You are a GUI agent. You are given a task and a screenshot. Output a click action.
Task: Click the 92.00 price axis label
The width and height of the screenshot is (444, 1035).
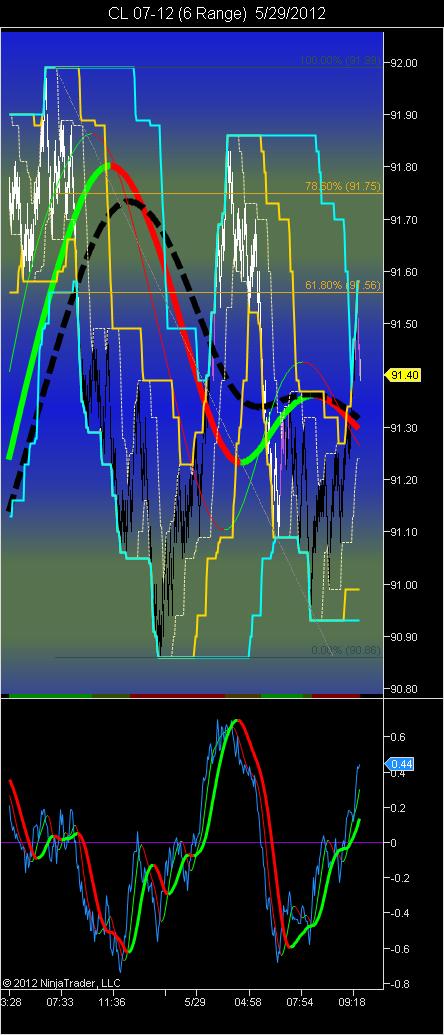(403, 63)
